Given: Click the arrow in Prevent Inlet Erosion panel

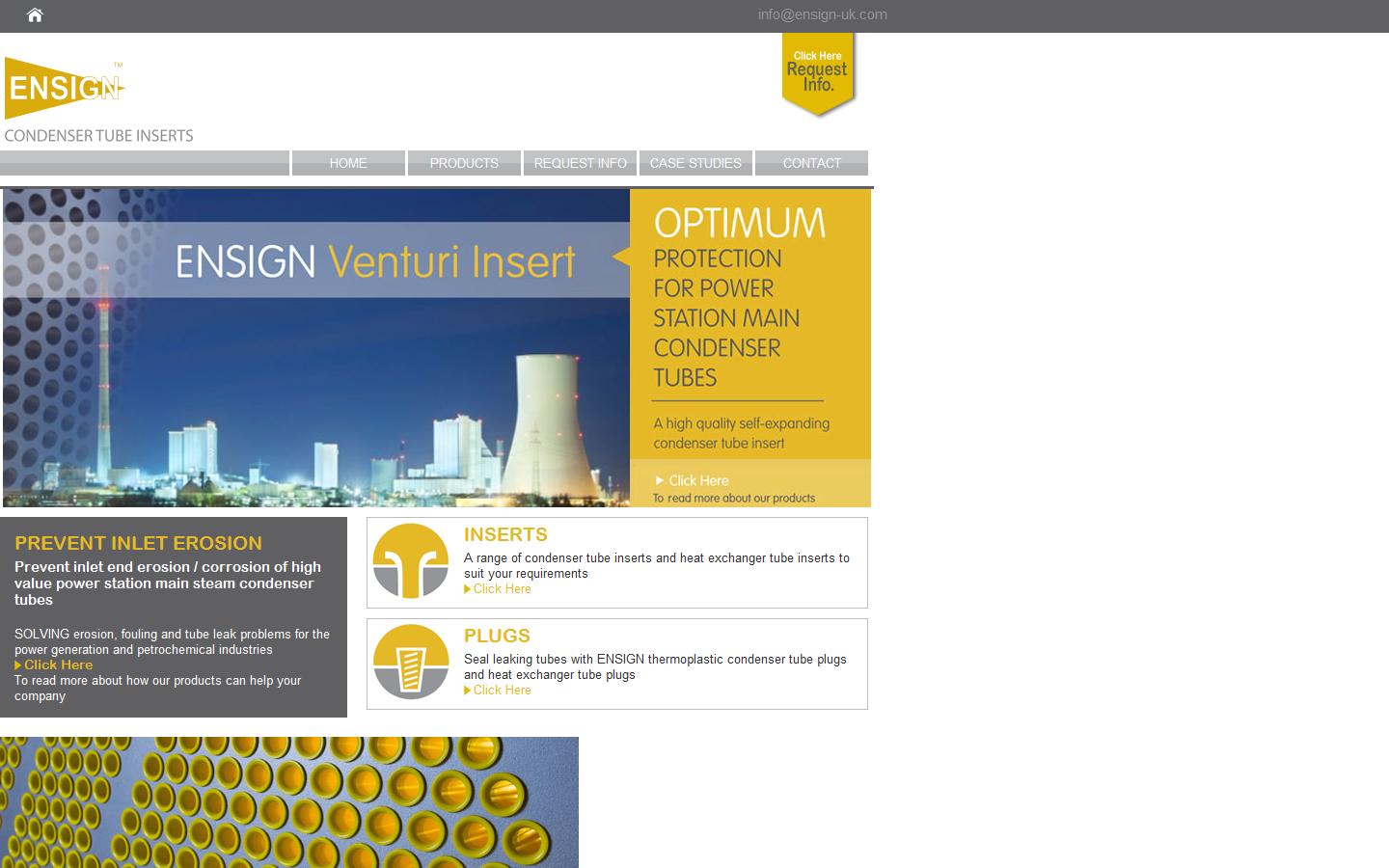Looking at the screenshot, I should click(18, 665).
